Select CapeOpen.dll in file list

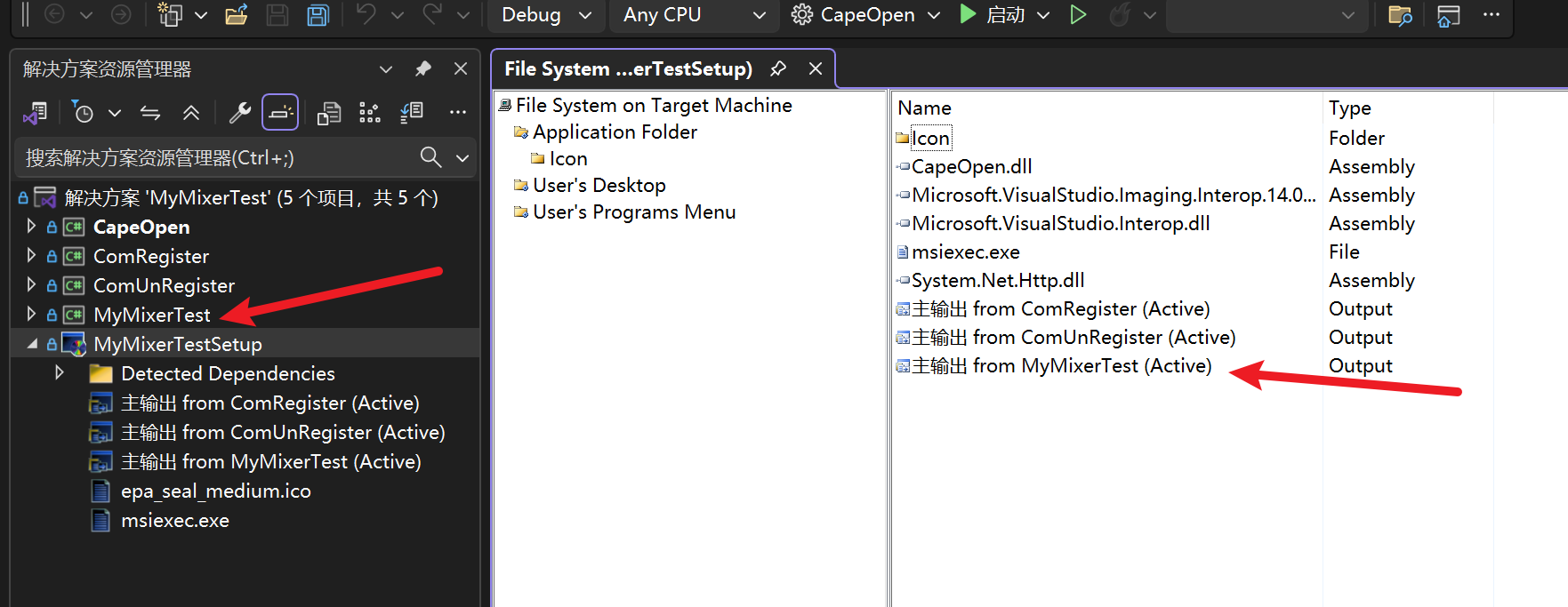tap(972, 166)
